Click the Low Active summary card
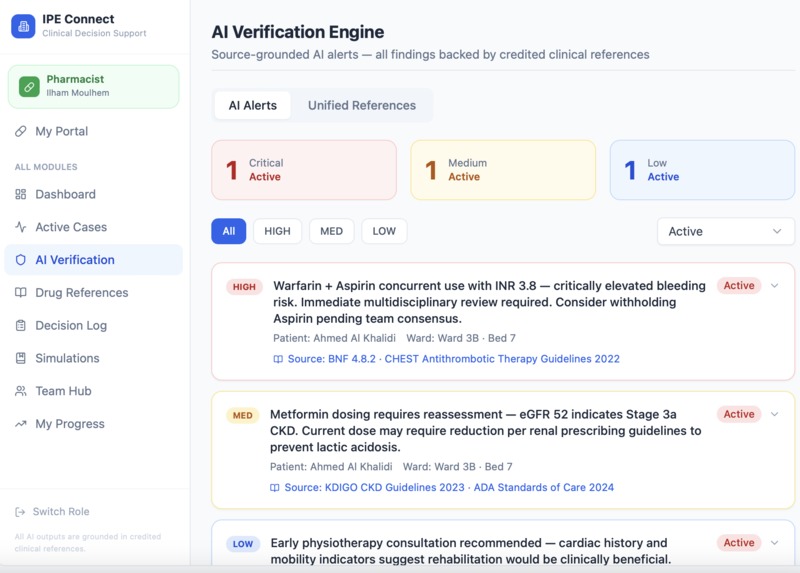Viewport: 800px width, 573px height. click(702, 170)
